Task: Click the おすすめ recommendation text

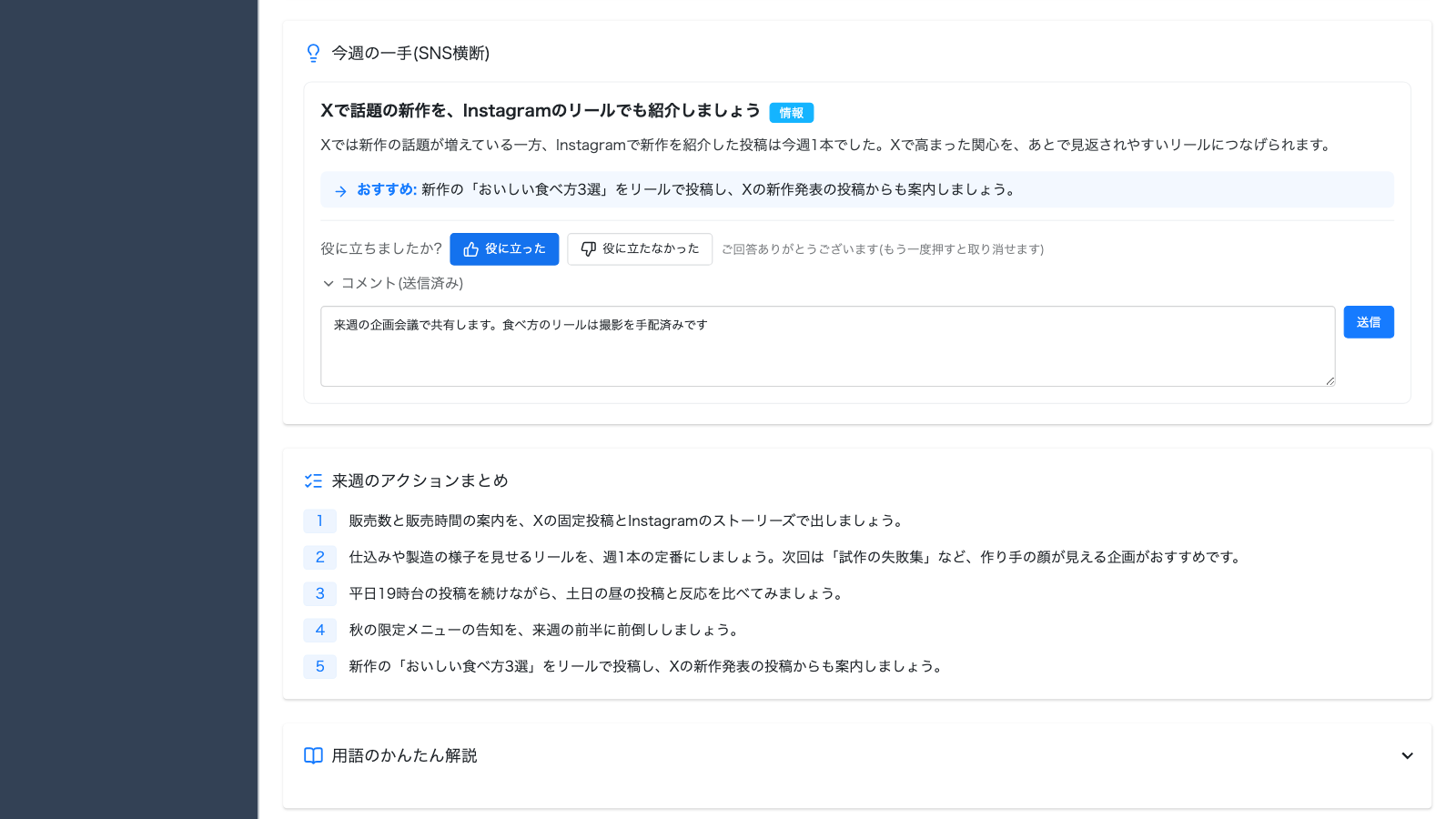Action: (686, 189)
